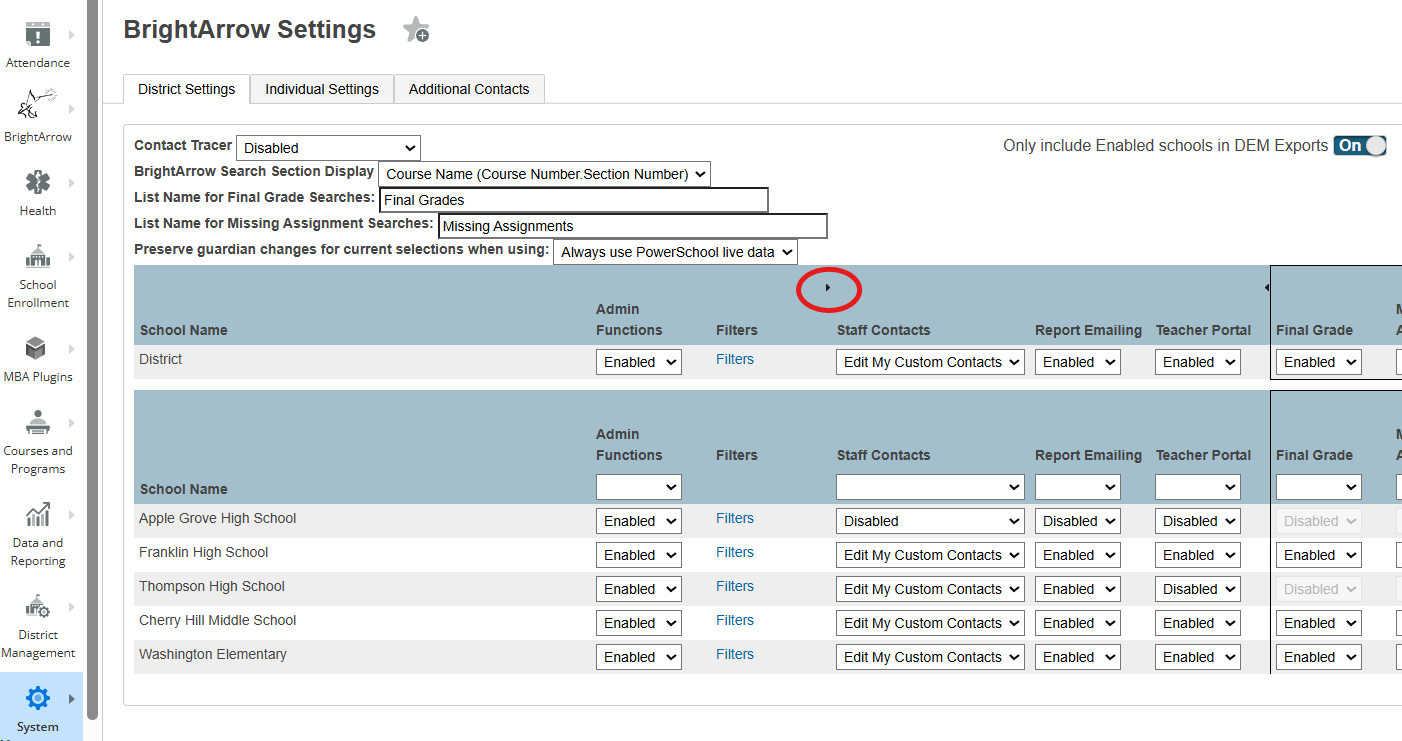
Task: Open the System gear sidebar icon
Action: (x=38, y=698)
